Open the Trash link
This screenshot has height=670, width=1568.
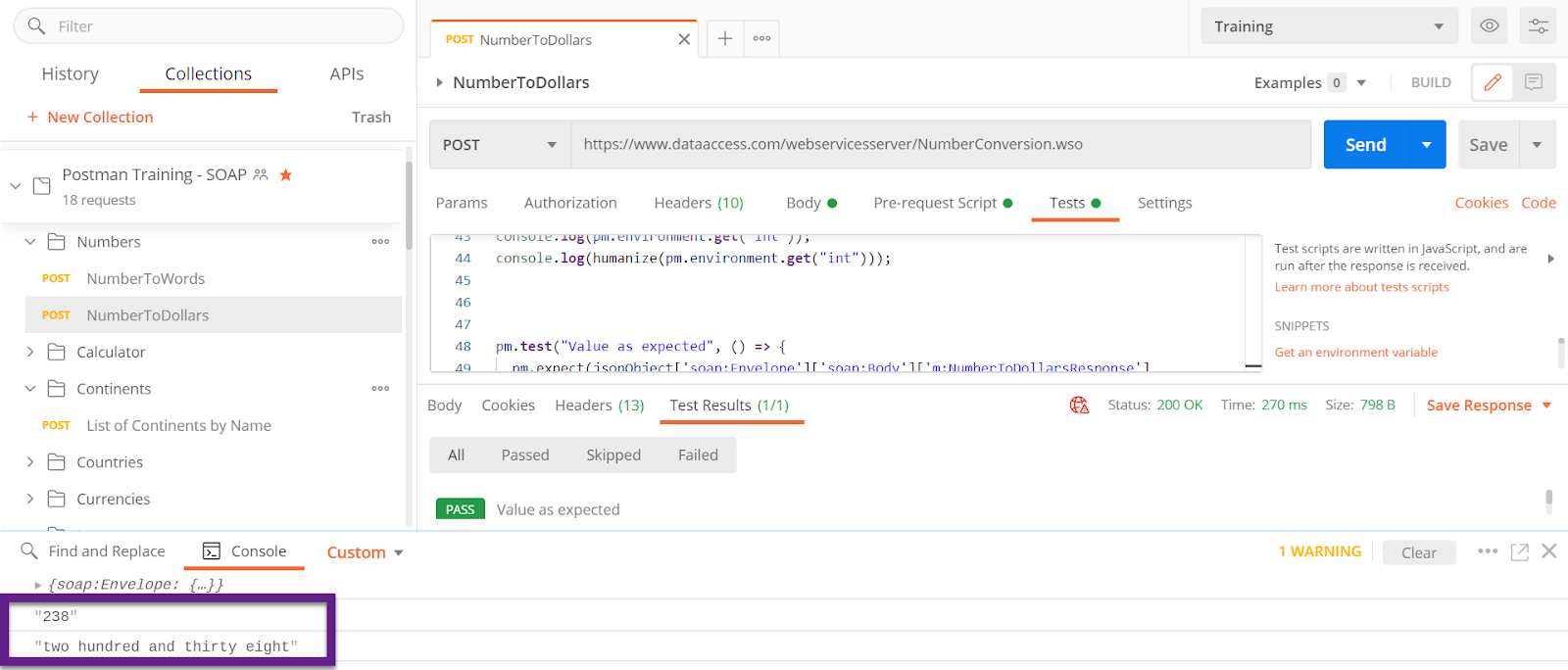pyautogui.click(x=371, y=117)
